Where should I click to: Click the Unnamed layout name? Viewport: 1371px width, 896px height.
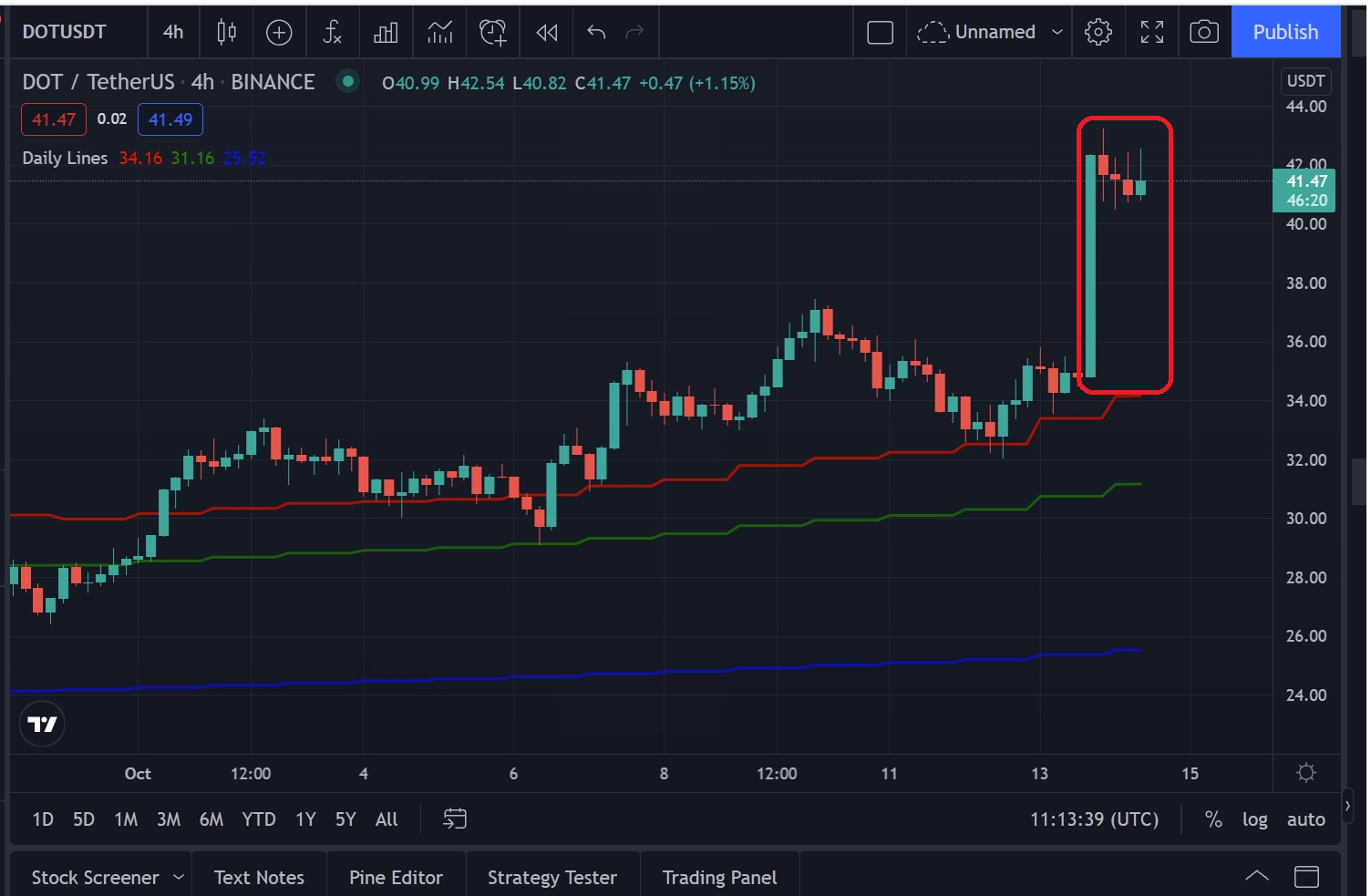(995, 33)
